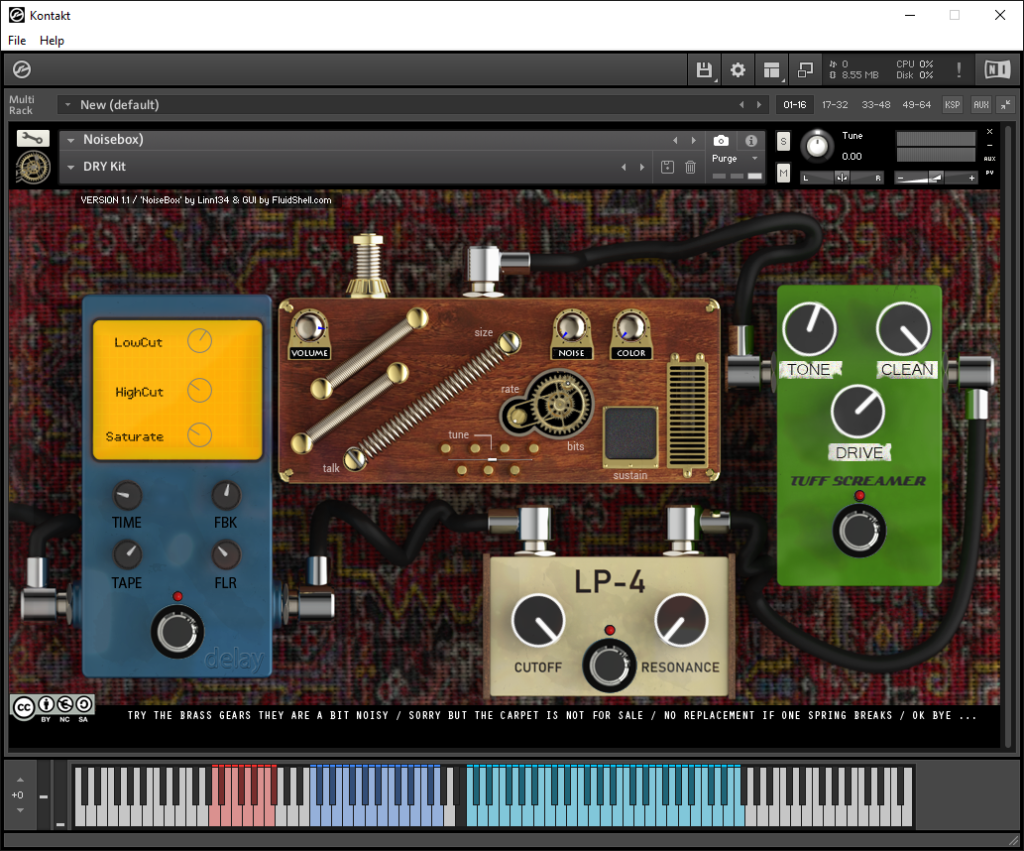Click the COLOR knob on wooden box
Image resolution: width=1024 pixels, height=851 pixels.
630,326
